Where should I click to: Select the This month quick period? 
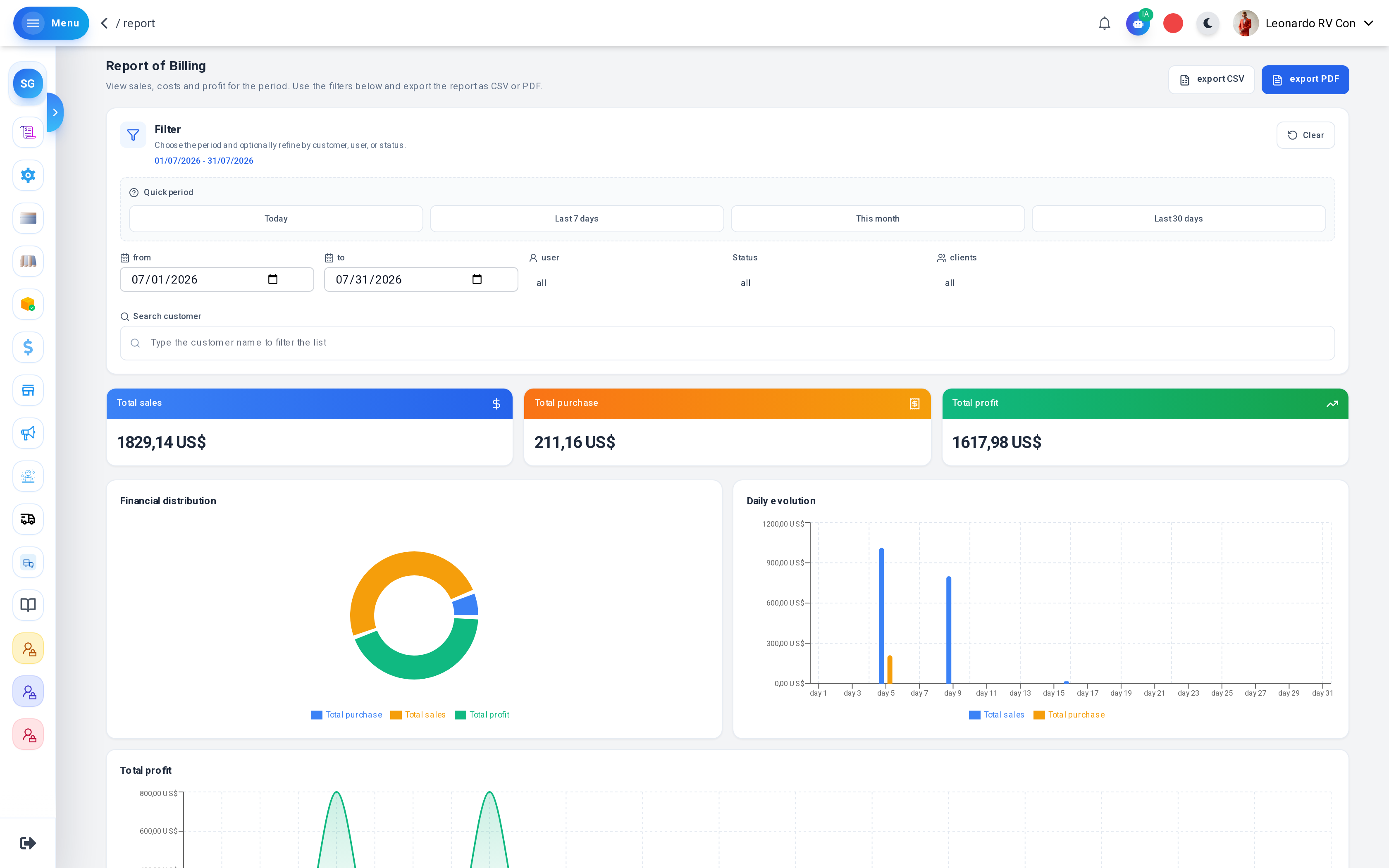coord(878,219)
